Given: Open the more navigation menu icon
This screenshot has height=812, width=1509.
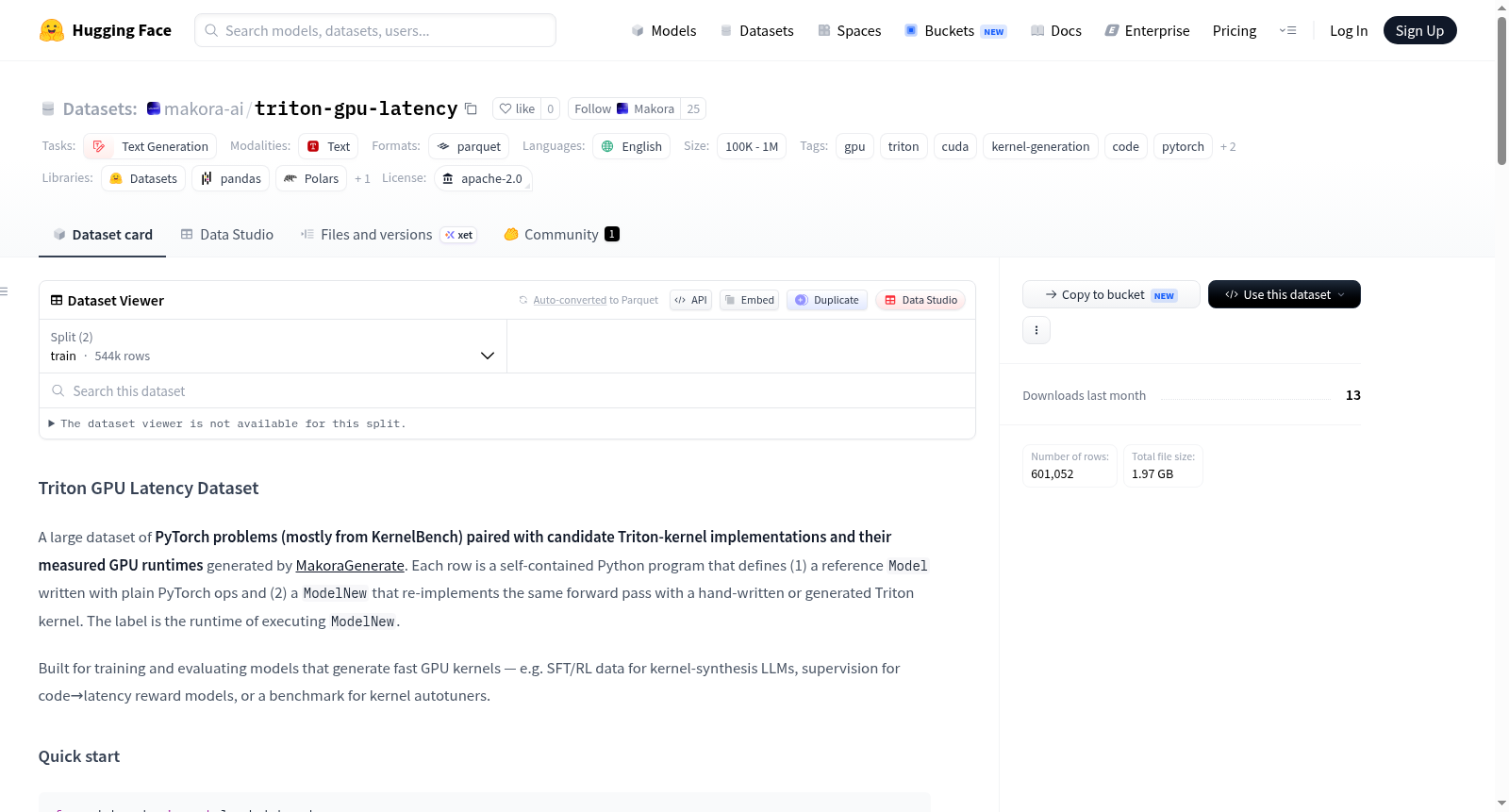Looking at the screenshot, I should 1287,30.
